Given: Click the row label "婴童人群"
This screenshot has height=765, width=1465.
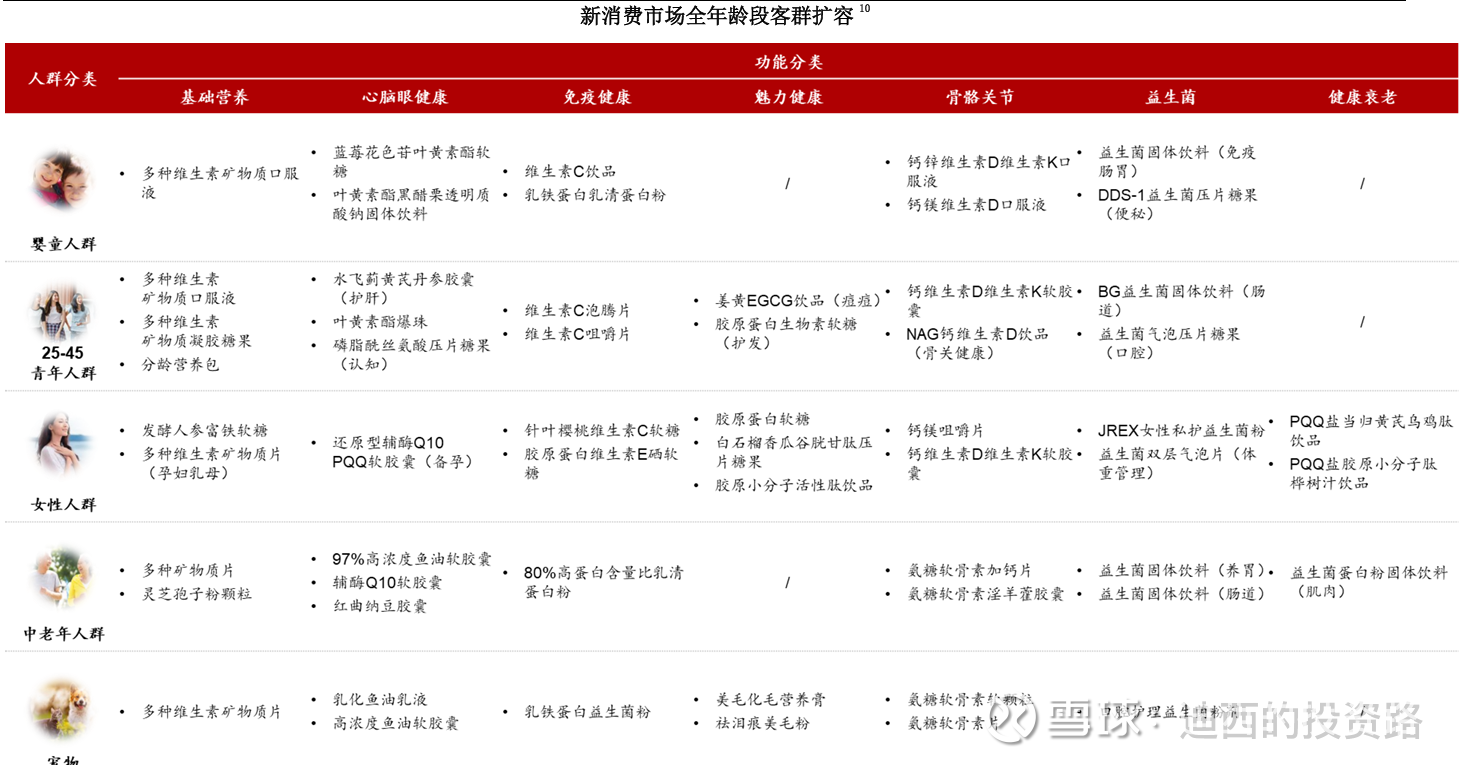Looking at the screenshot, I should (x=63, y=244).
